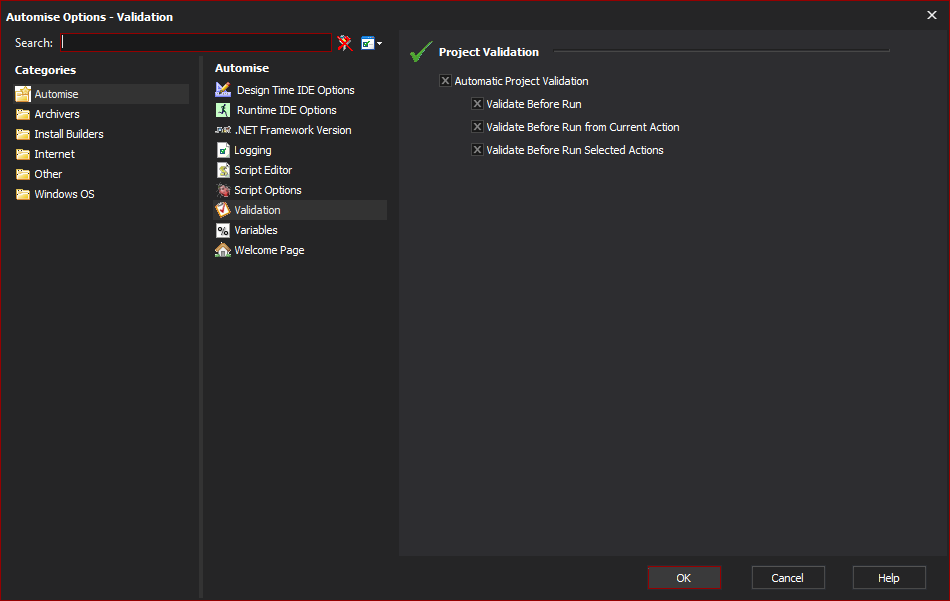Image resolution: width=950 pixels, height=601 pixels.
Task: Open .NET Framework Version icon
Action: (x=223, y=130)
